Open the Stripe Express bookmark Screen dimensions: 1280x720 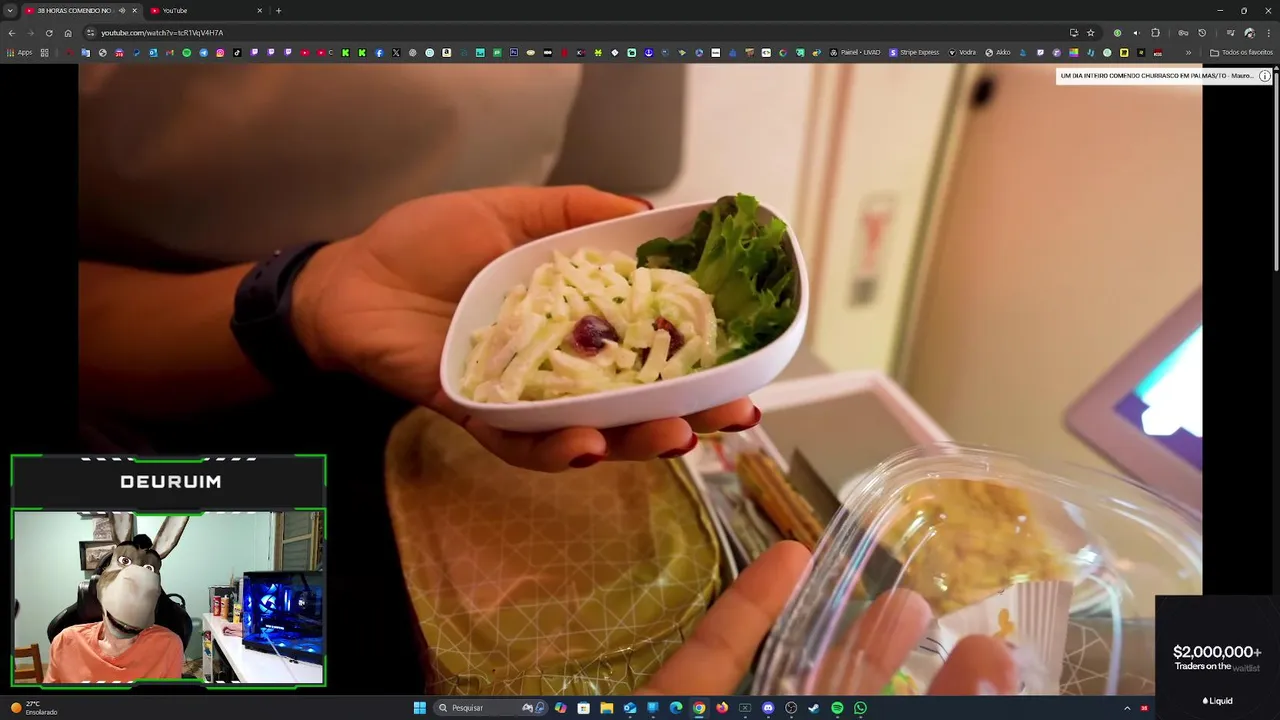pos(914,52)
